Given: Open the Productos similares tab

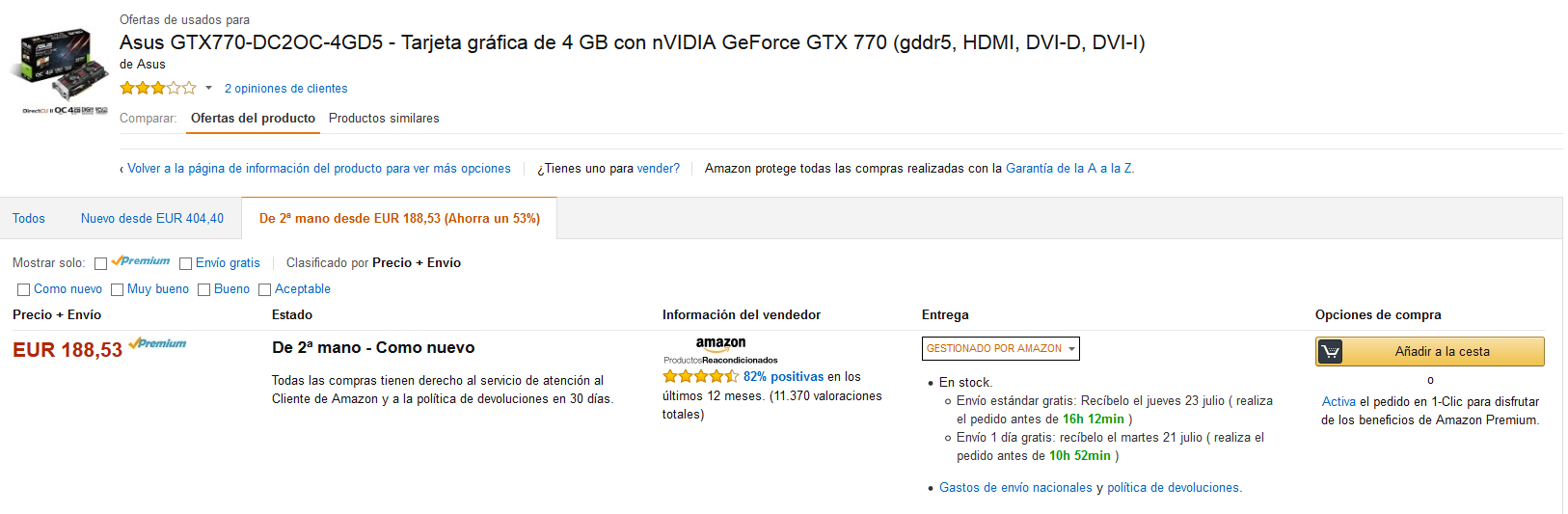Looking at the screenshot, I should [x=384, y=118].
